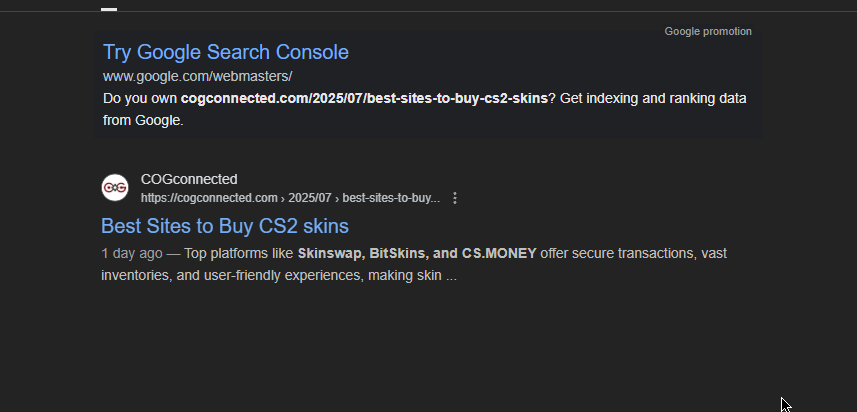Click the bold cogconnected.com/2025/07 URL text

tap(364, 98)
